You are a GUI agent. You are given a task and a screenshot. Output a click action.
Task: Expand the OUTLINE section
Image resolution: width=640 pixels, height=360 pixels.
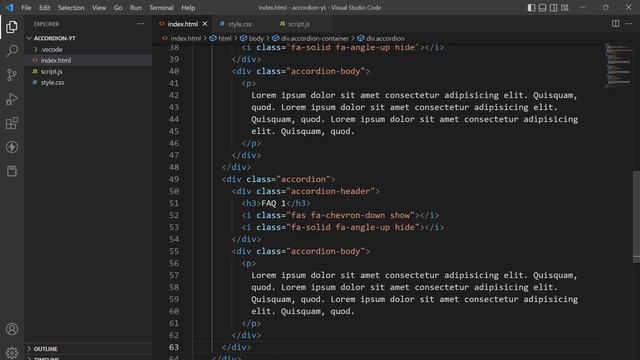(46, 349)
